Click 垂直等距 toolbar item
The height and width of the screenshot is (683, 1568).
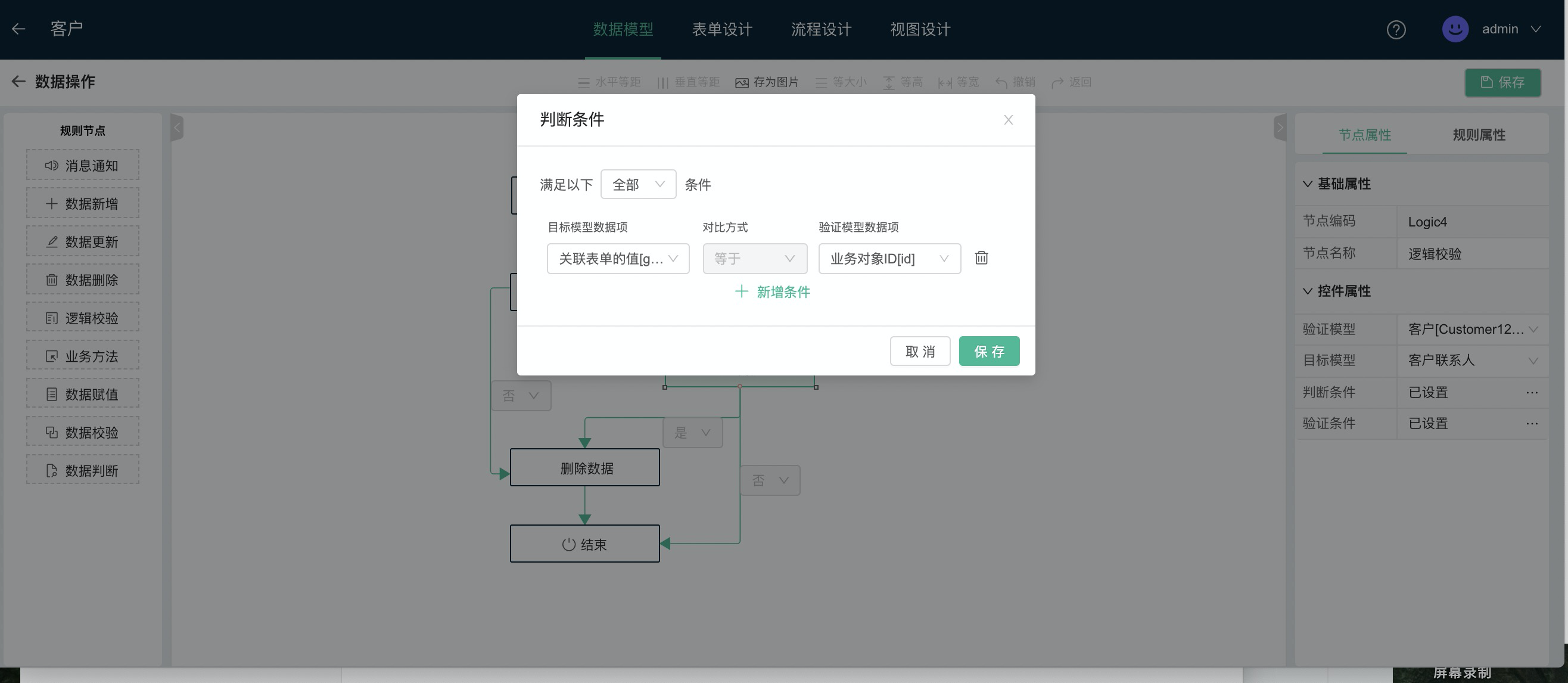point(689,82)
